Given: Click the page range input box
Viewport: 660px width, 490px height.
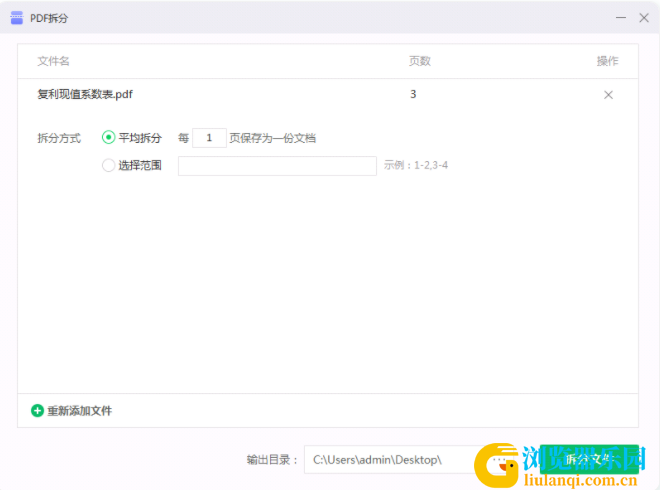Looking at the screenshot, I should (x=277, y=165).
